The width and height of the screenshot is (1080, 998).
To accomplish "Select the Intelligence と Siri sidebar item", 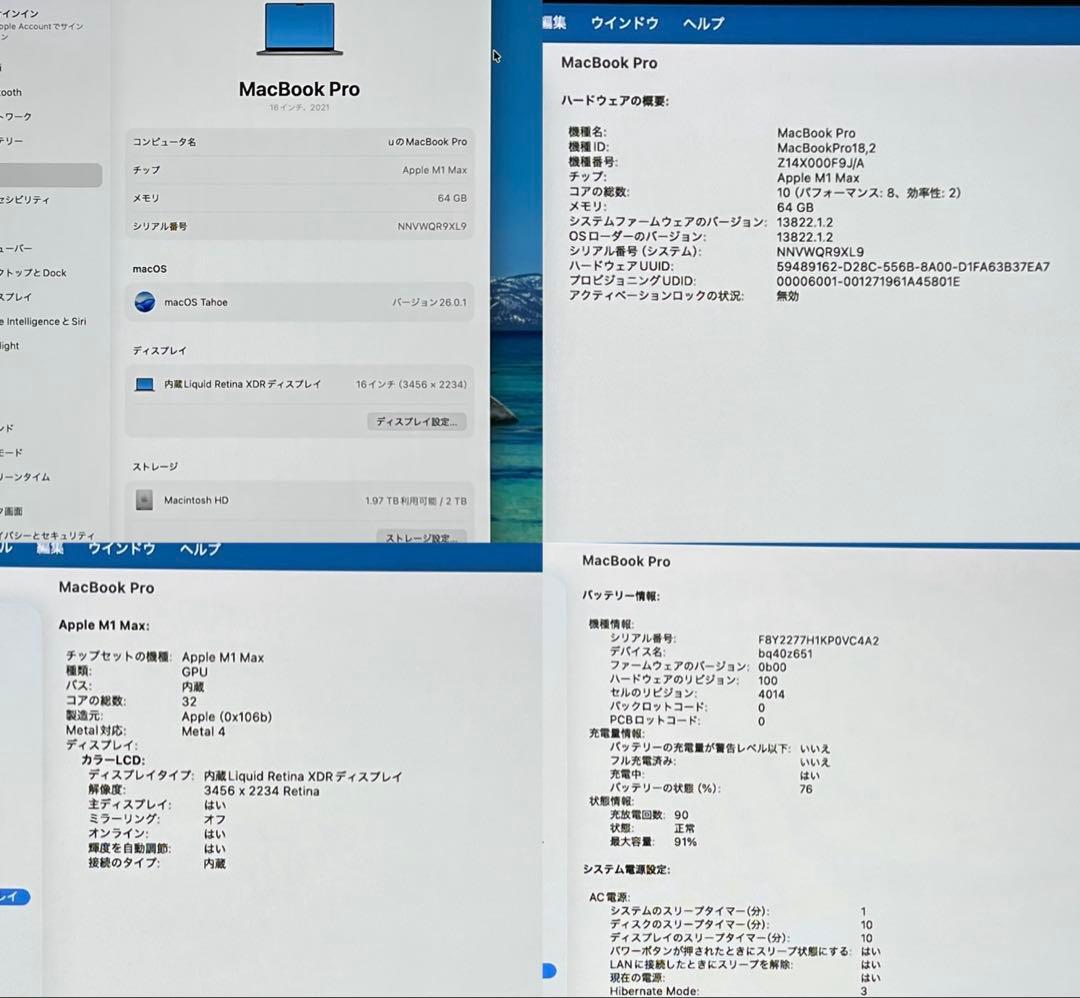I will 43,321.
